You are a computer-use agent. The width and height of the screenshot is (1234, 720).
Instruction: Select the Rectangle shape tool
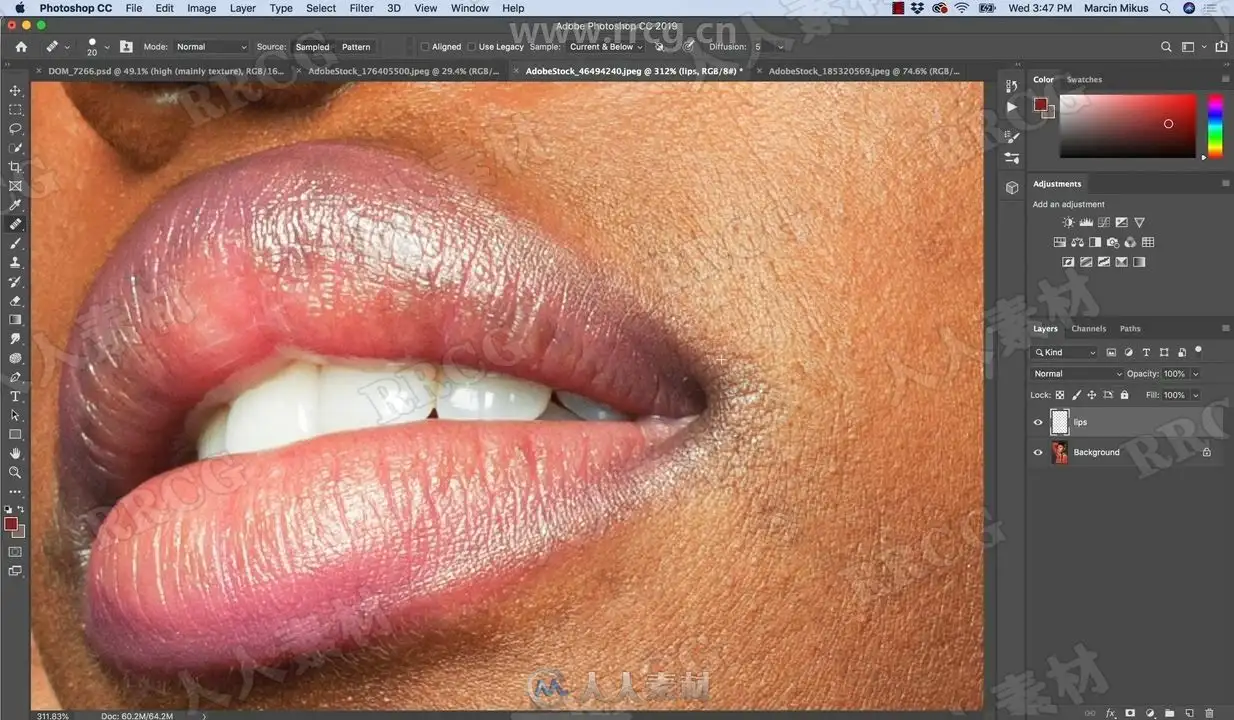pos(15,434)
